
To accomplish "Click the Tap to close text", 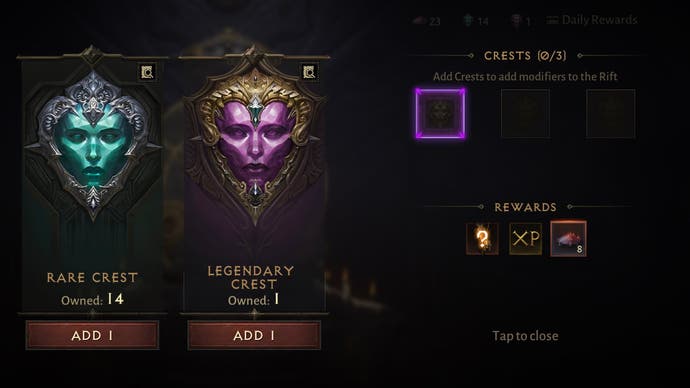I will point(525,336).
